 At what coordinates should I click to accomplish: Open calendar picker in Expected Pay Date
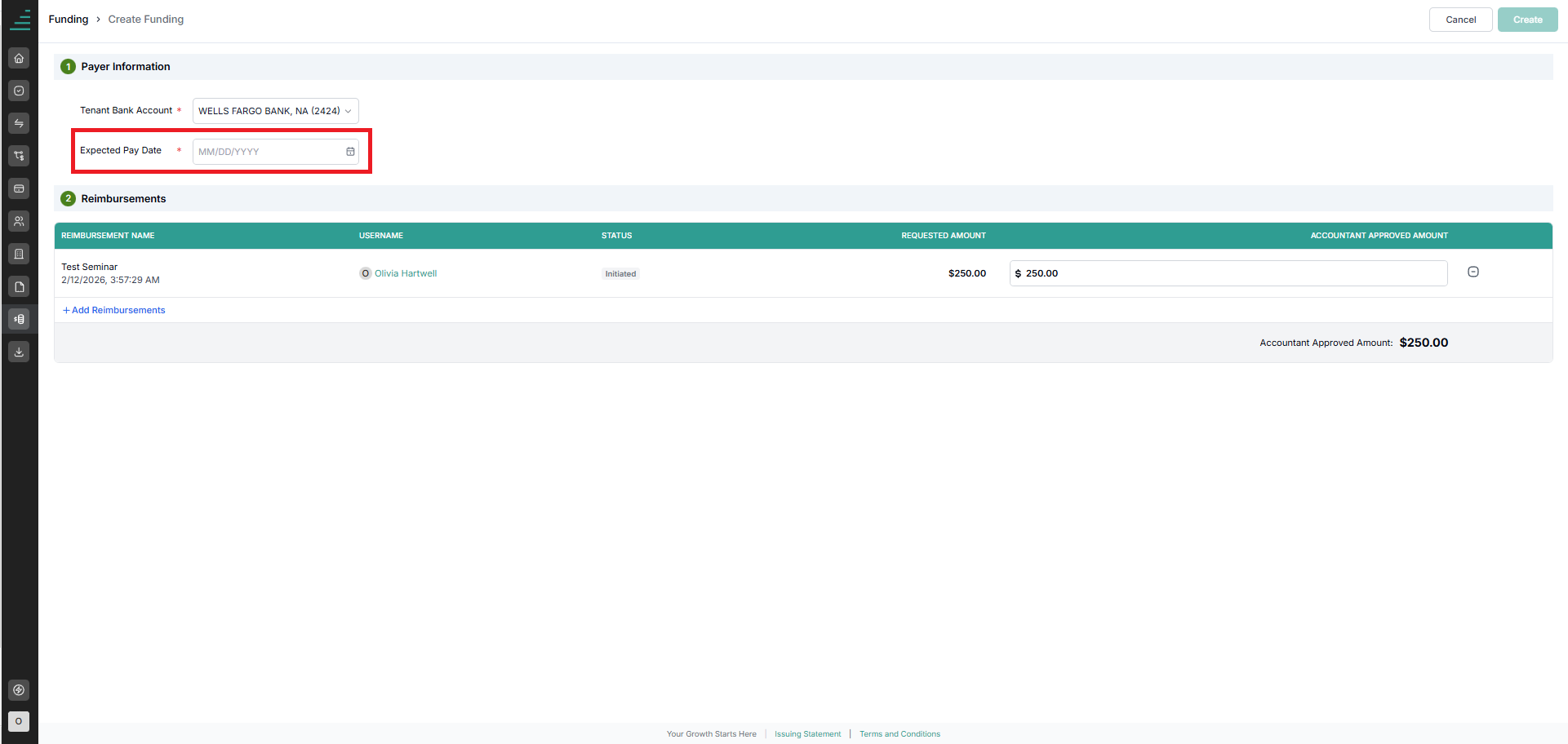[x=350, y=152]
